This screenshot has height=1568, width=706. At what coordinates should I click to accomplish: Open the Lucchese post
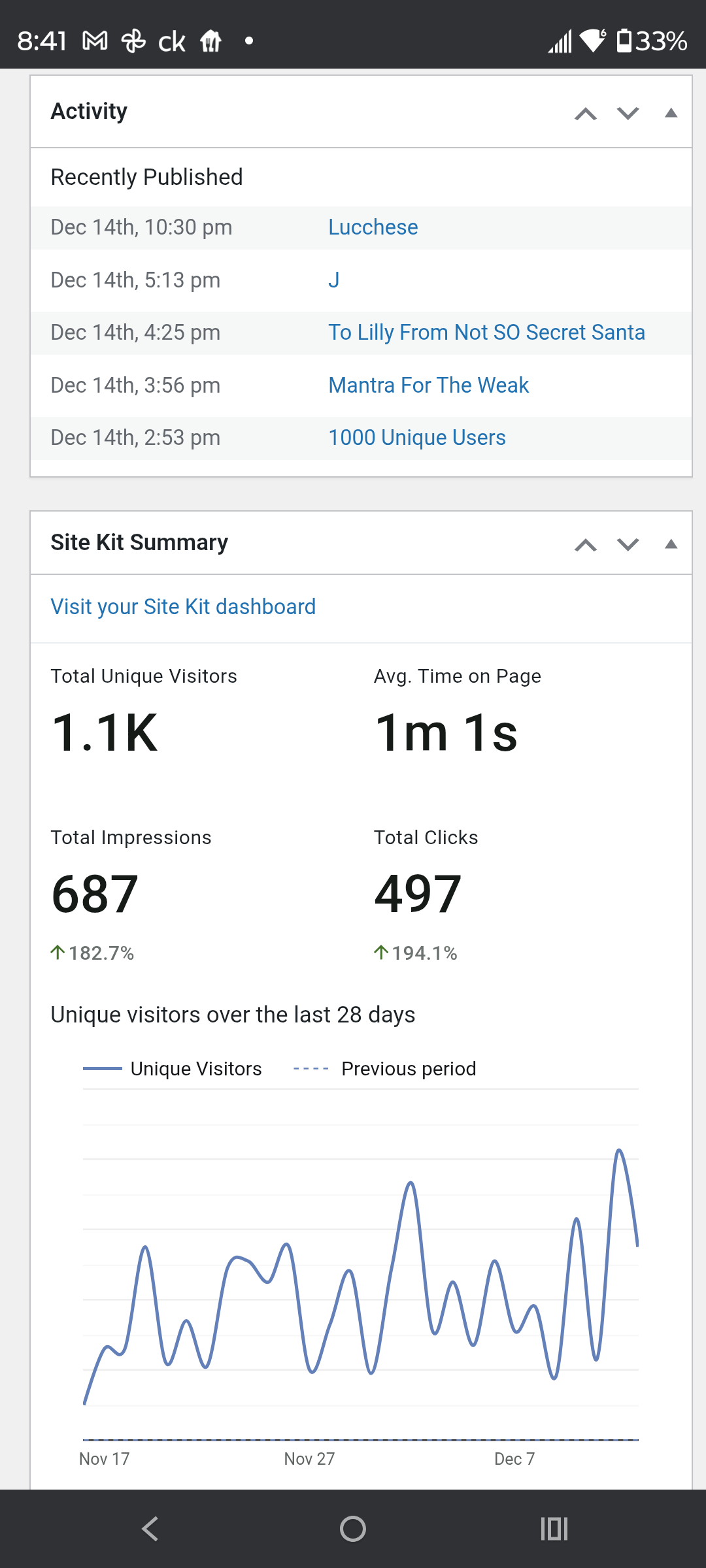pos(373,227)
